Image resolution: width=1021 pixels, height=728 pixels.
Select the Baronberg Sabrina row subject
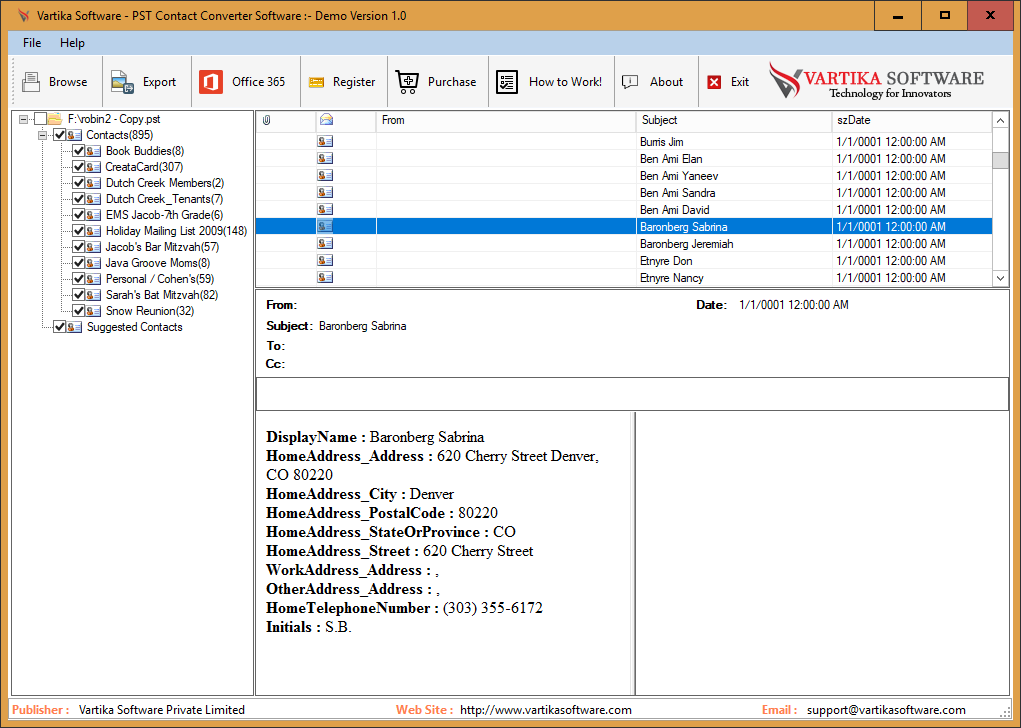click(683, 227)
